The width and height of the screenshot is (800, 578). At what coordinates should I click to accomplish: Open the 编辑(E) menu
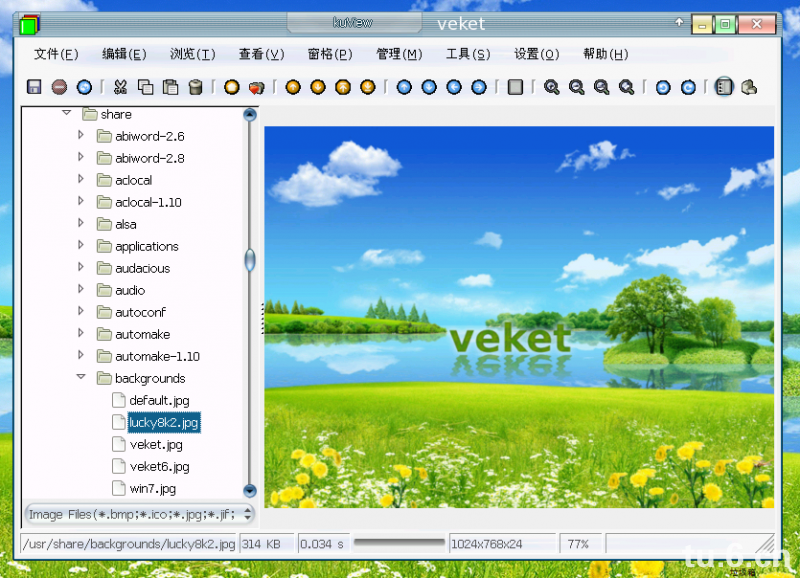click(x=124, y=54)
